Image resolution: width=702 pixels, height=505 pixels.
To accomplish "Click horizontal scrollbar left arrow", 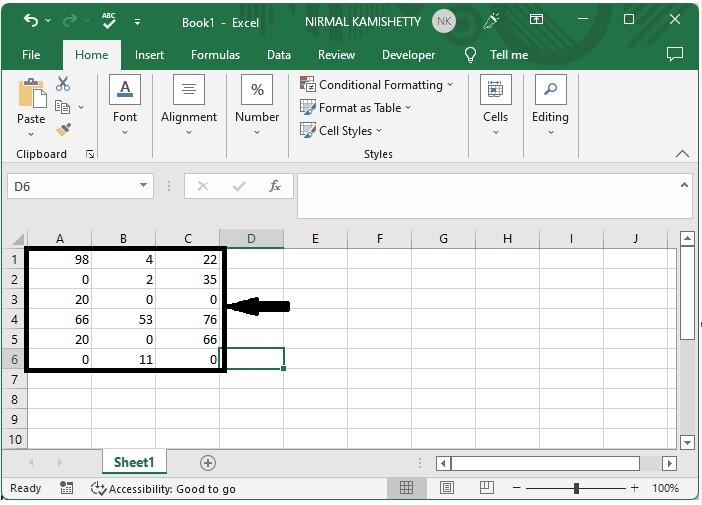I will coord(443,463).
